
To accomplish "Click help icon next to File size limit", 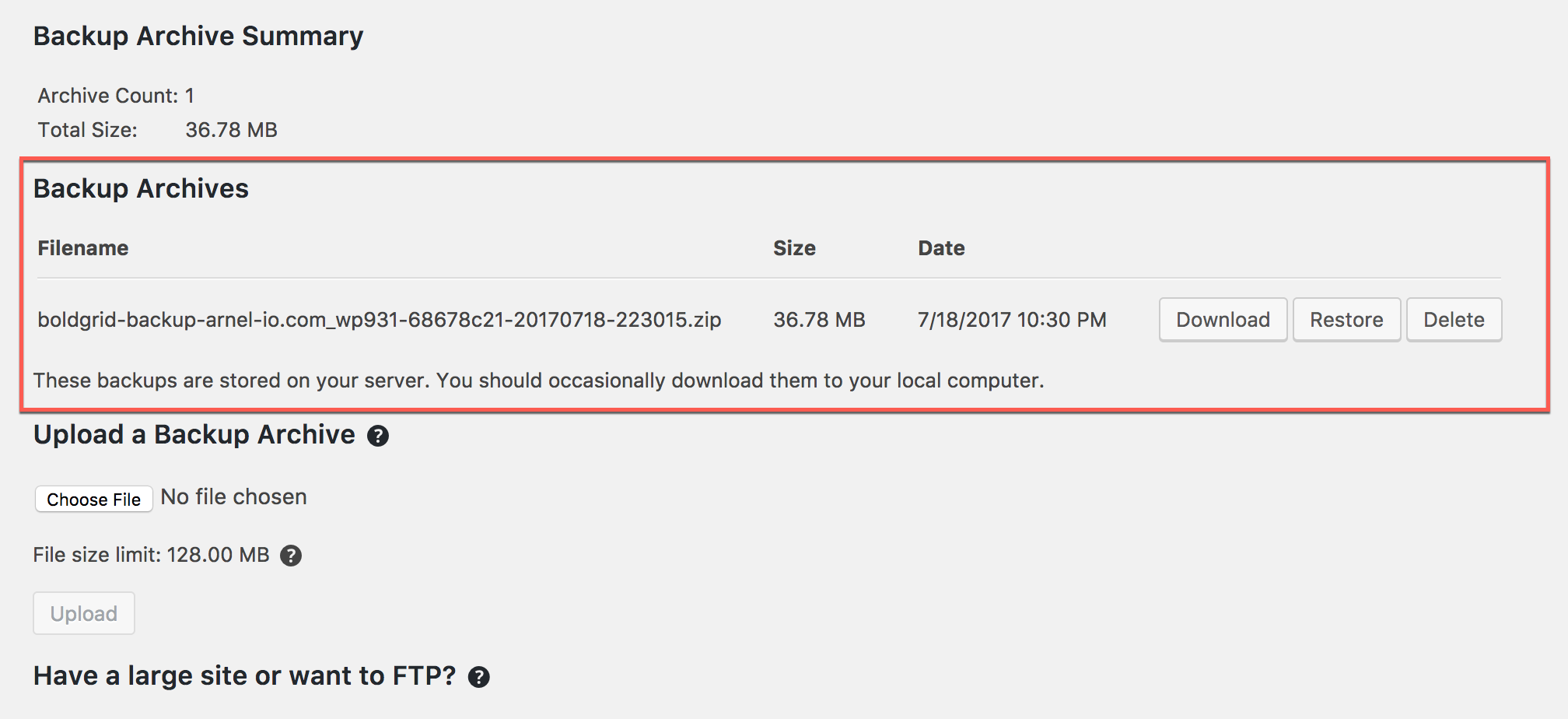I will point(291,556).
